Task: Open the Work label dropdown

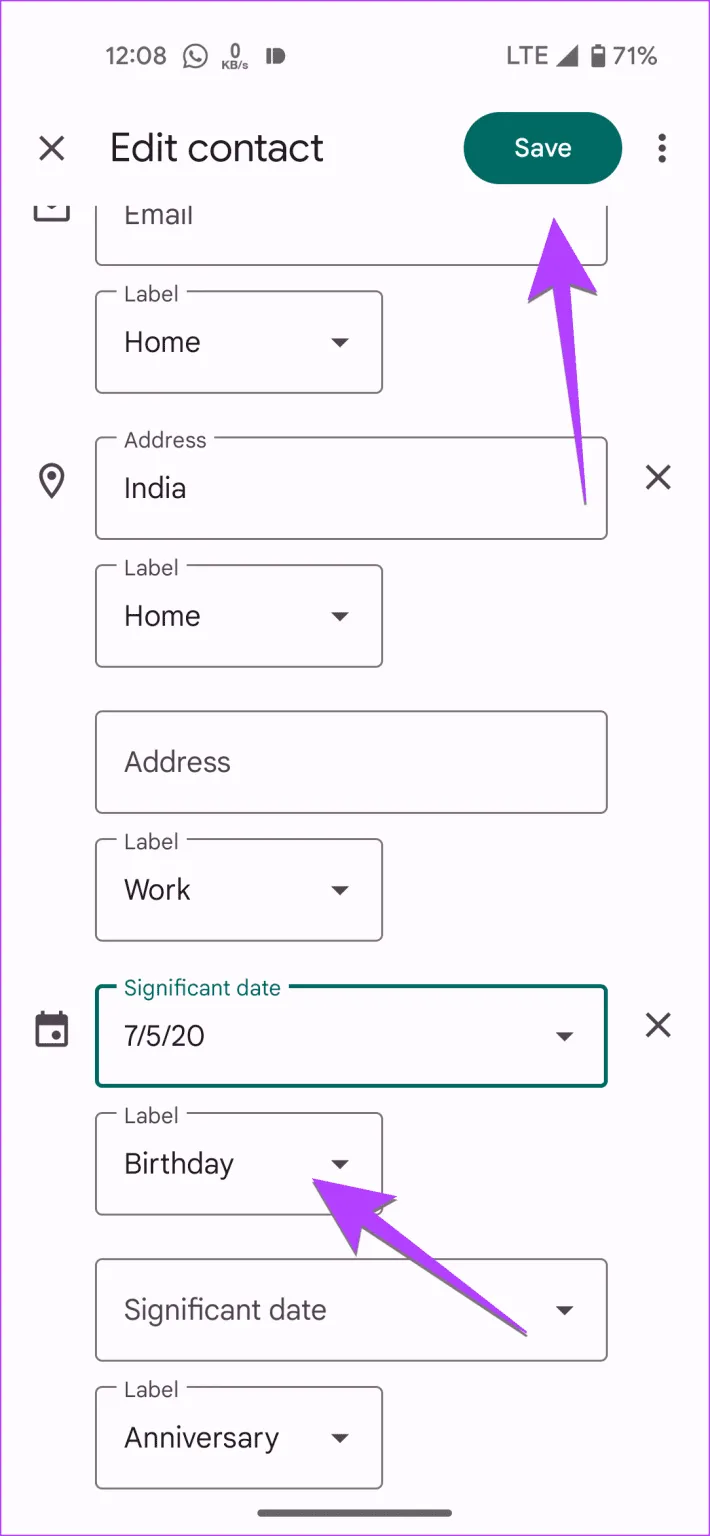Action: [239, 890]
